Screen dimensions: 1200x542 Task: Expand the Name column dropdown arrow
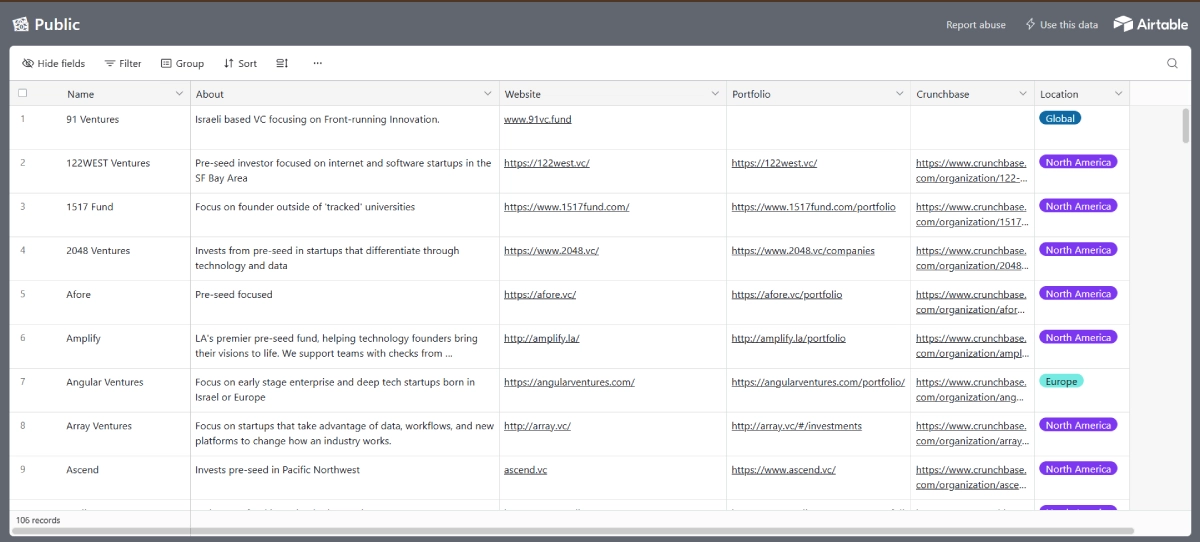179,94
